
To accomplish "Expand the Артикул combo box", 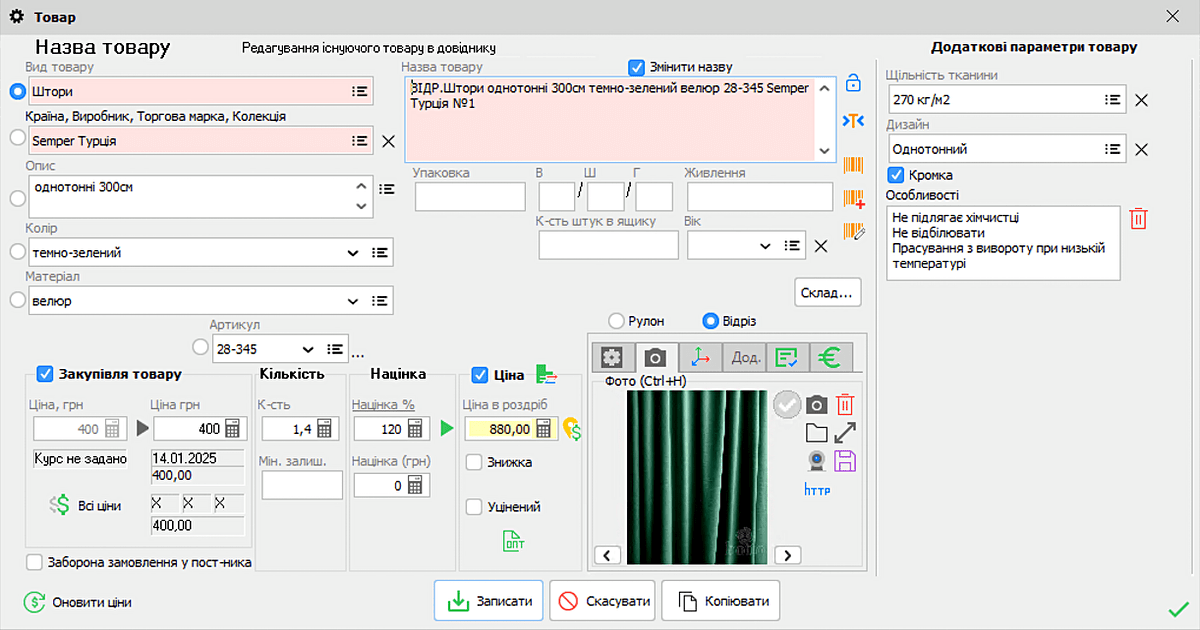I will point(308,349).
